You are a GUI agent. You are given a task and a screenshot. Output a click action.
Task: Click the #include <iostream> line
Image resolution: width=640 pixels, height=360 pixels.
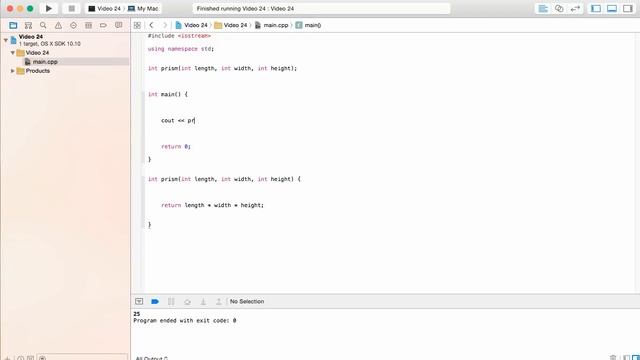click(x=180, y=36)
